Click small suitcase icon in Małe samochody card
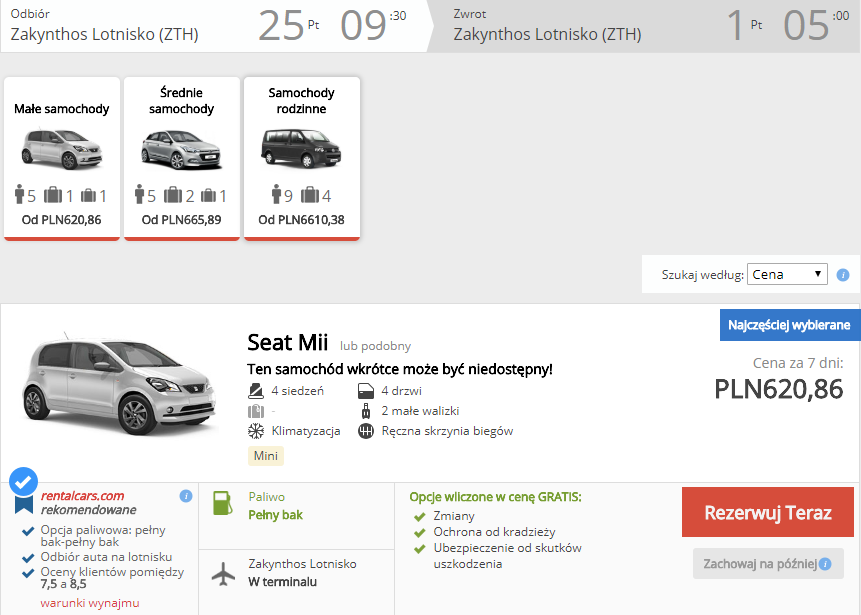 coord(88,195)
